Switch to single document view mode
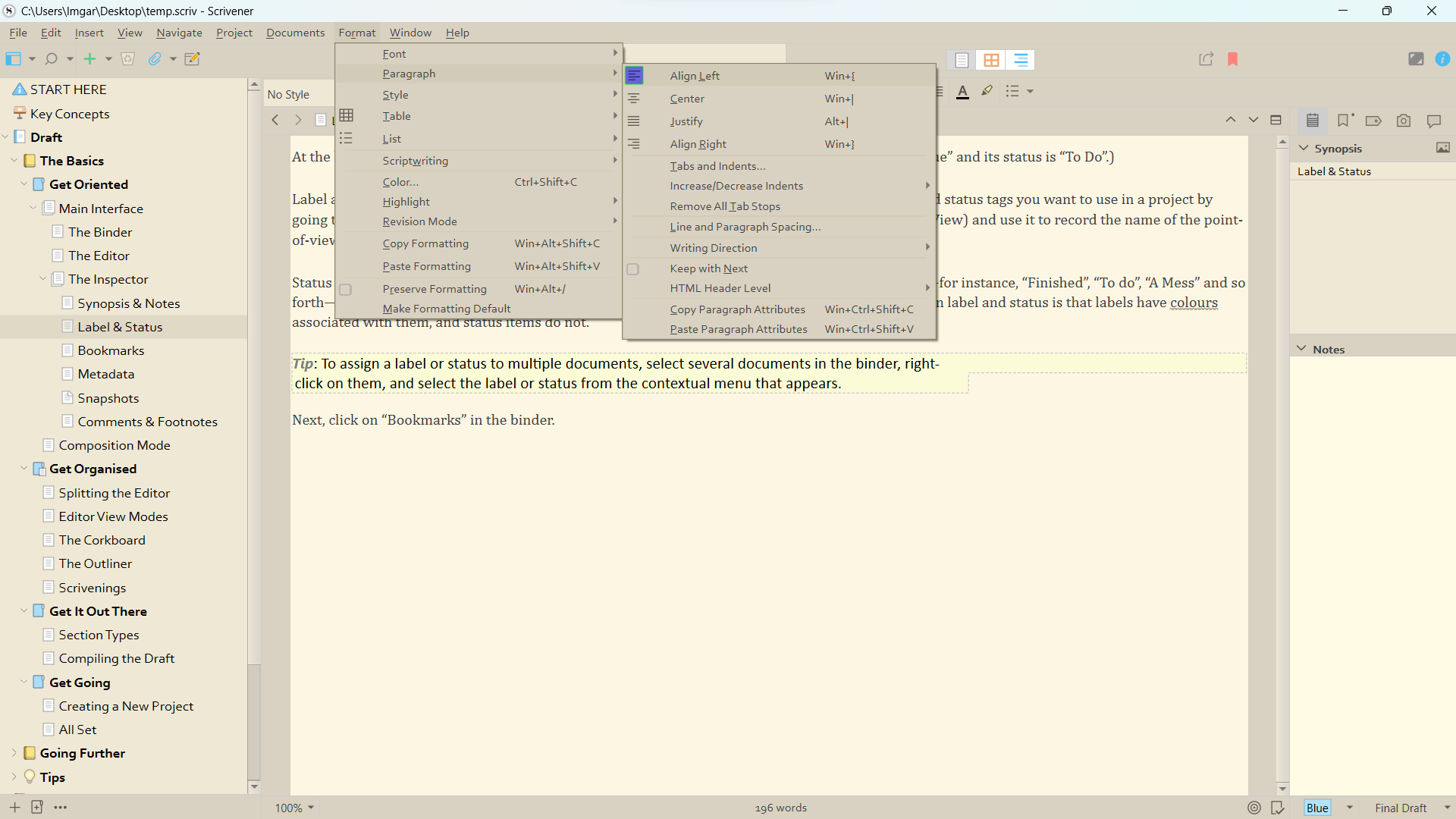 coord(962,60)
